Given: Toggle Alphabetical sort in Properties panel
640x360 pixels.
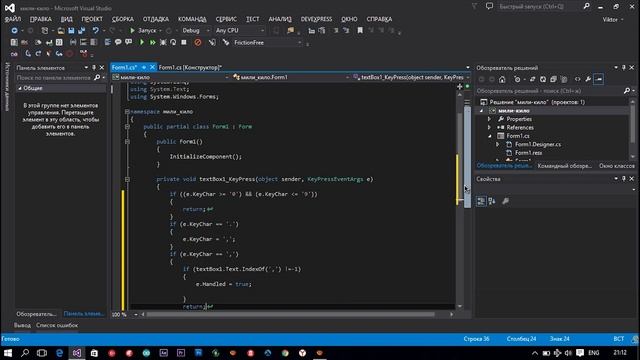Looking at the screenshot, I should [x=492, y=201].
